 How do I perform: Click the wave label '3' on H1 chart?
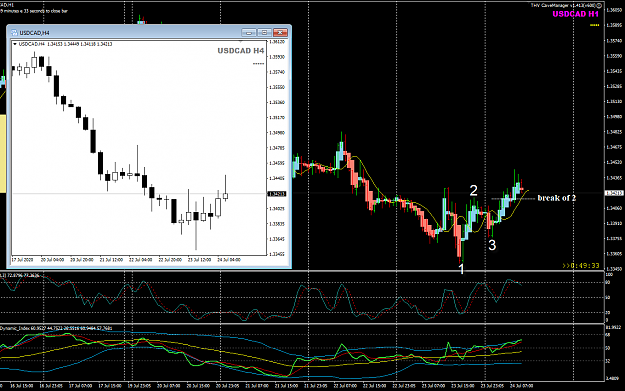(x=492, y=245)
